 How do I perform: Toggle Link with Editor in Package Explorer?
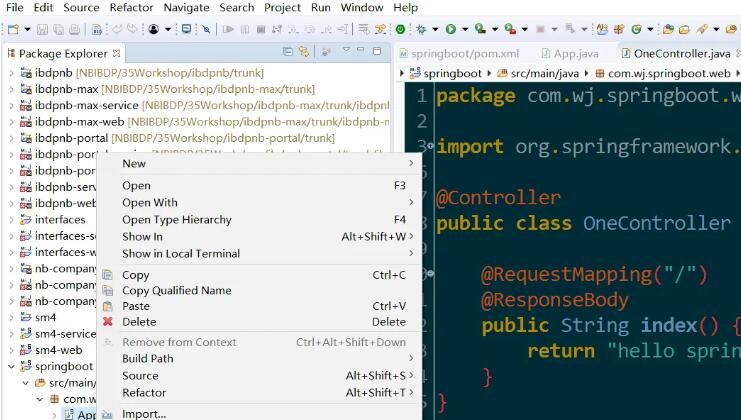coord(303,51)
